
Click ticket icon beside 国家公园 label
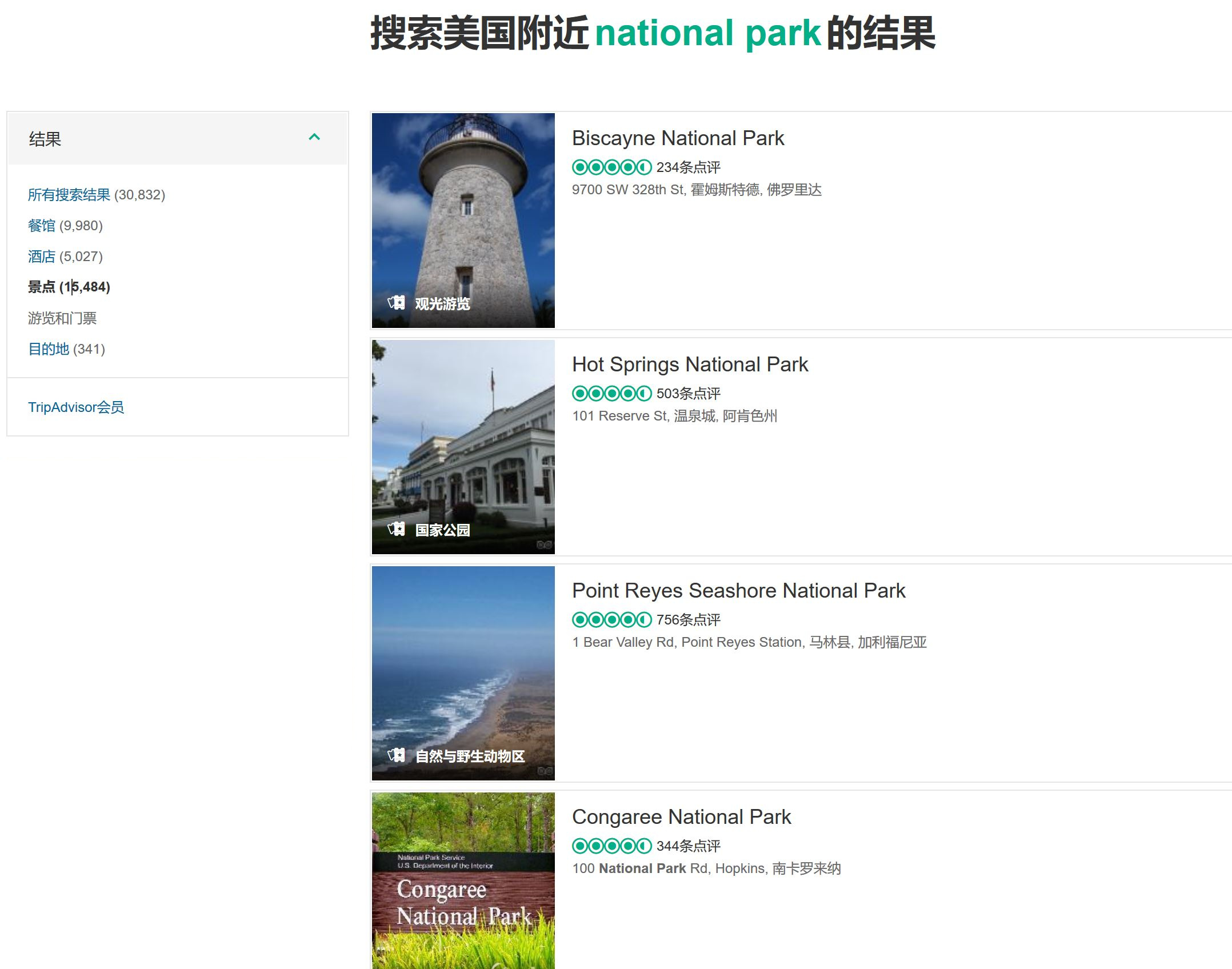tap(396, 529)
